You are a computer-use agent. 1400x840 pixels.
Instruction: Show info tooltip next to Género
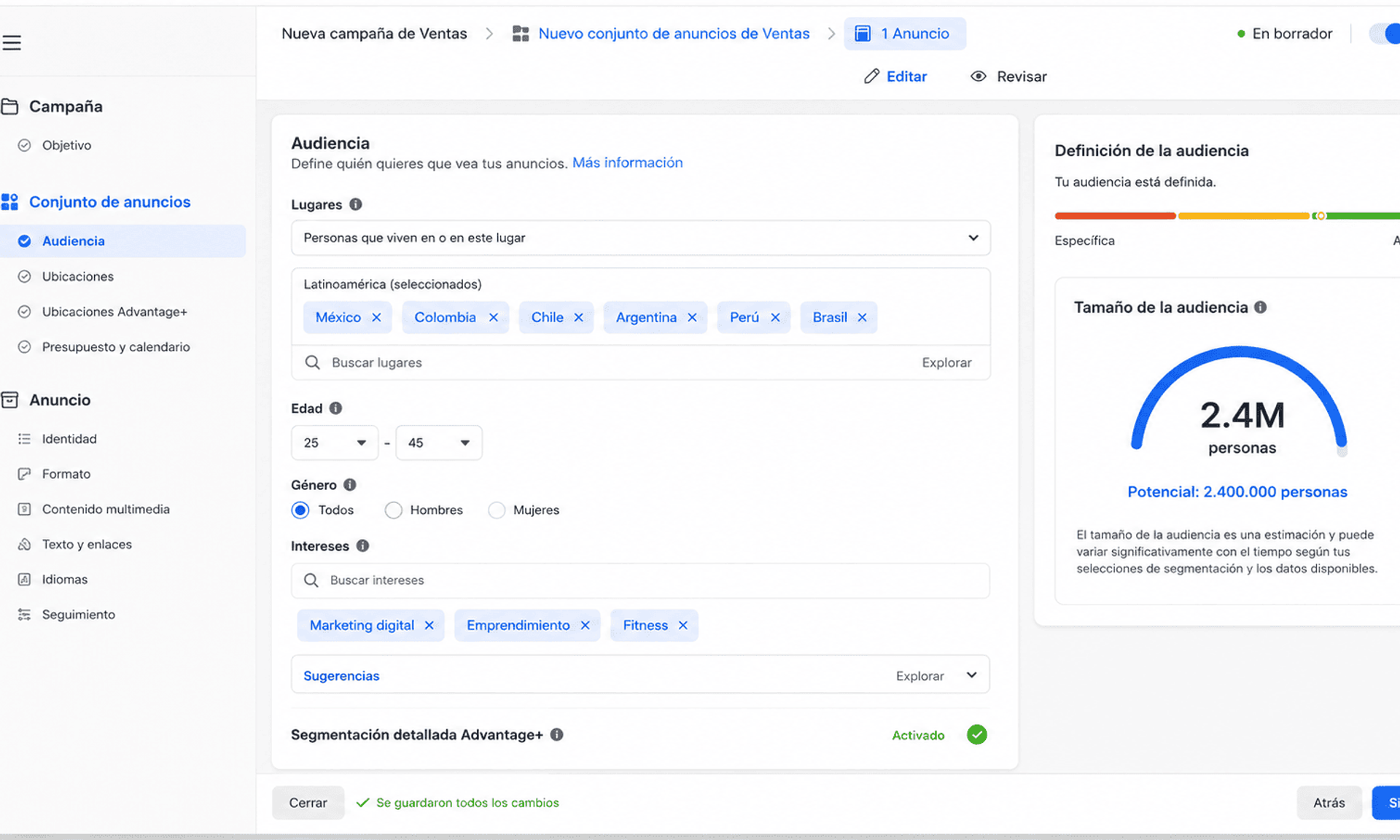pos(350,485)
